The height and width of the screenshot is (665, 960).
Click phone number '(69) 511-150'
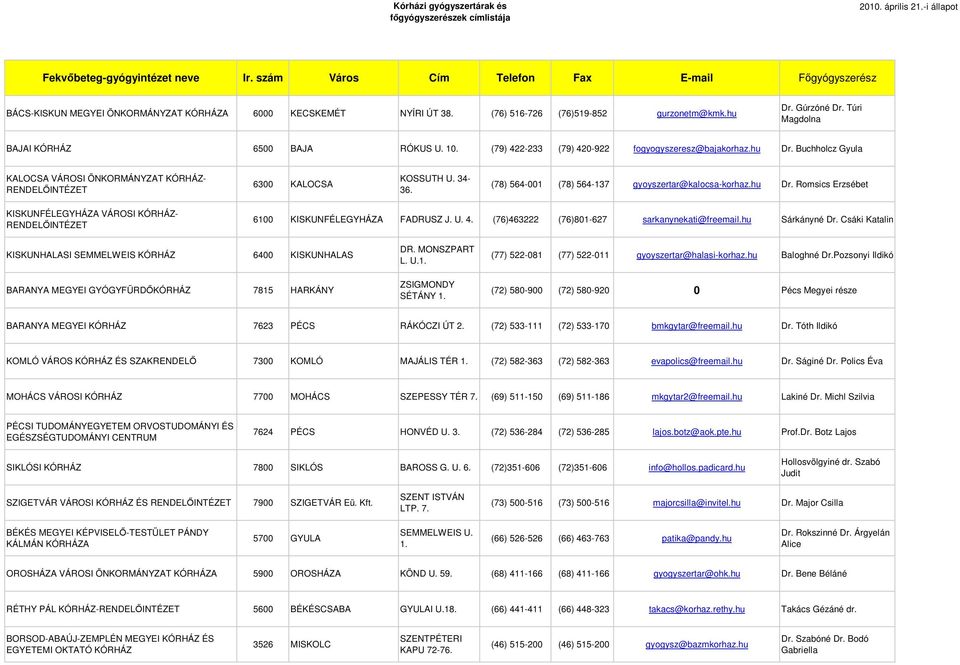(x=516, y=397)
